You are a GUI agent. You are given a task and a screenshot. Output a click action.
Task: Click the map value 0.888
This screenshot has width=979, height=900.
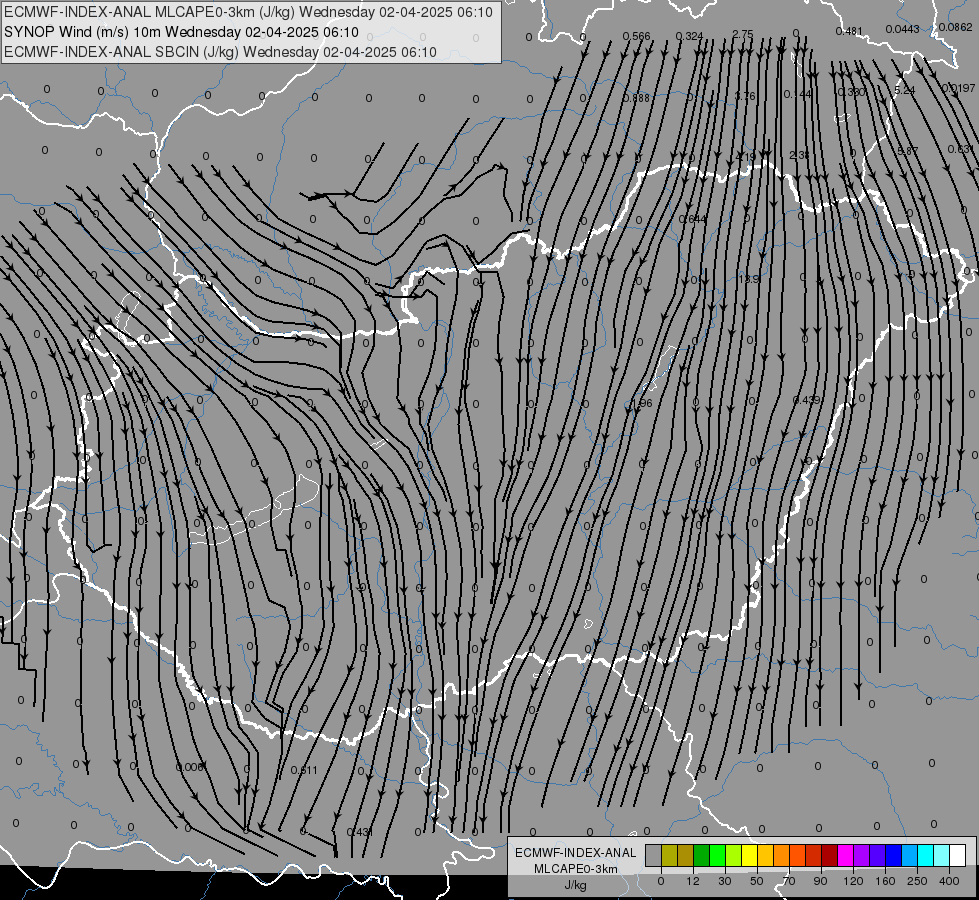click(636, 98)
